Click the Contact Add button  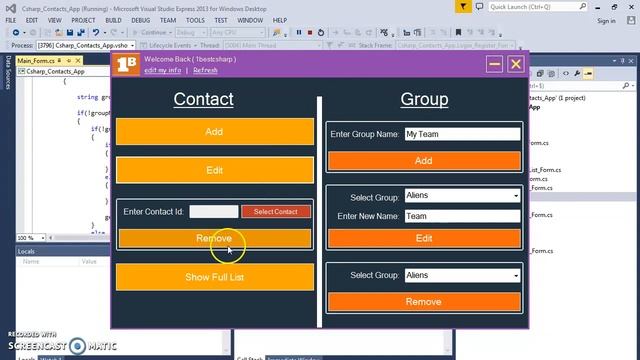pos(215,132)
